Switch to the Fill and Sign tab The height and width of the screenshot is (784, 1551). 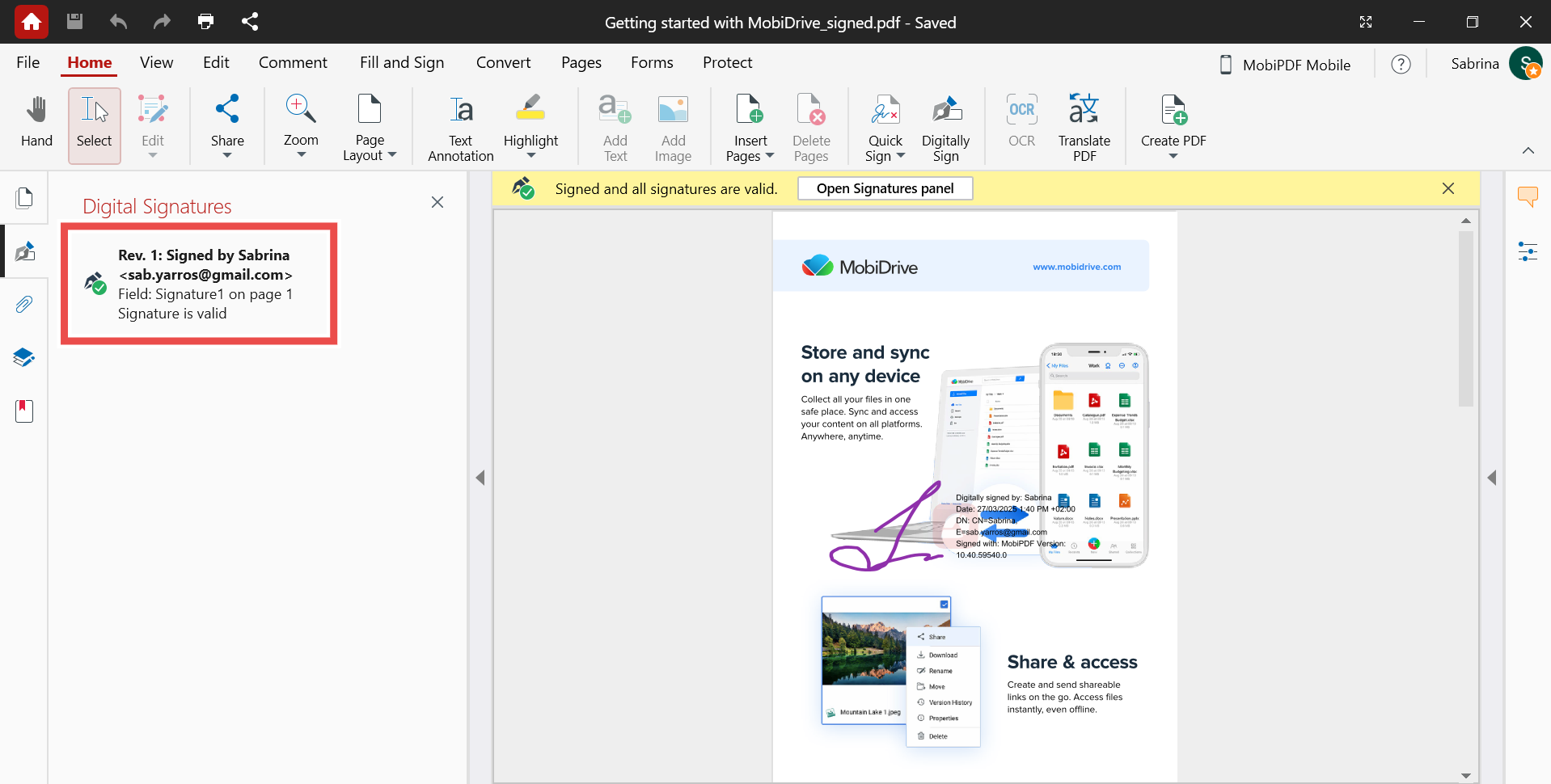402,62
